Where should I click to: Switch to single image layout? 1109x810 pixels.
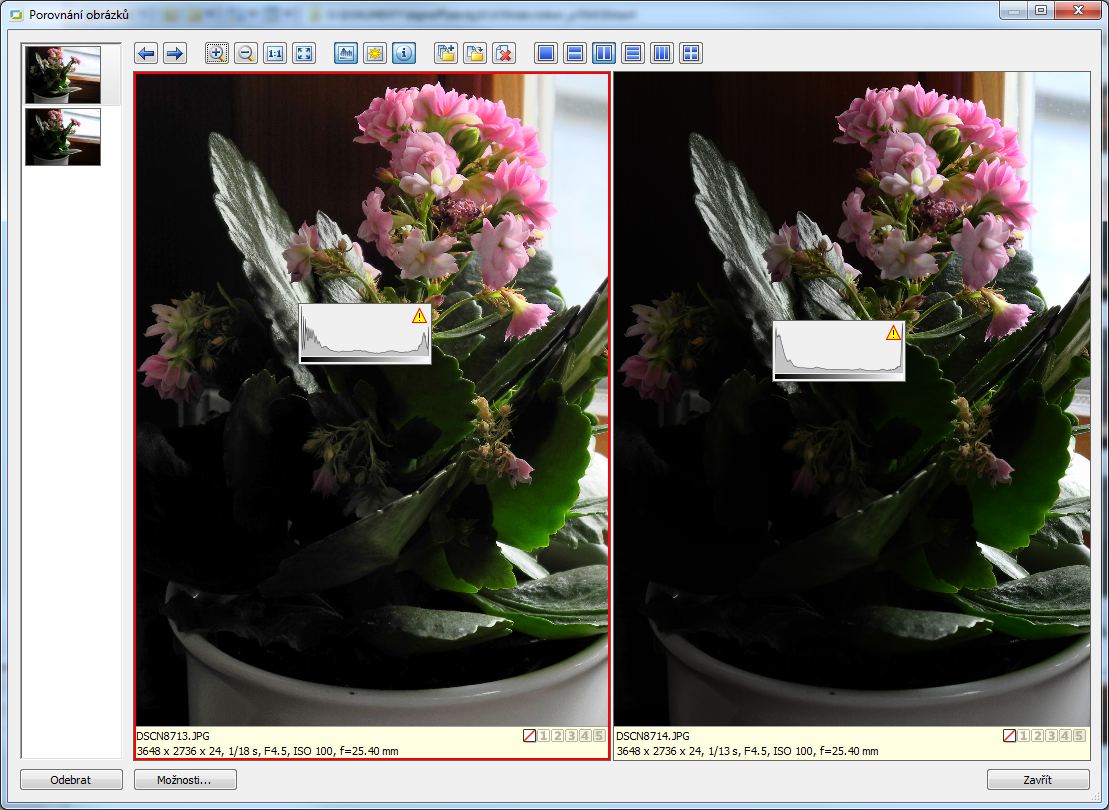tap(546, 54)
